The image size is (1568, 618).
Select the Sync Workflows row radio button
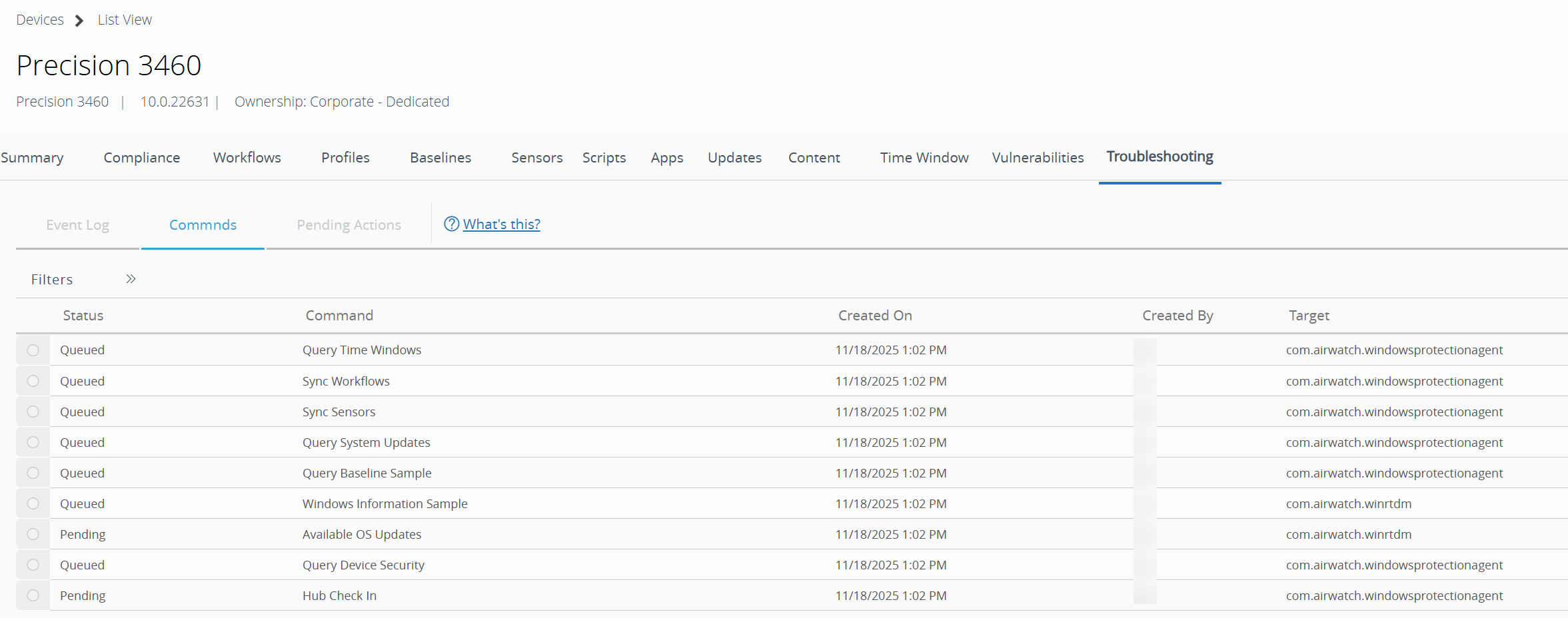(33, 381)
